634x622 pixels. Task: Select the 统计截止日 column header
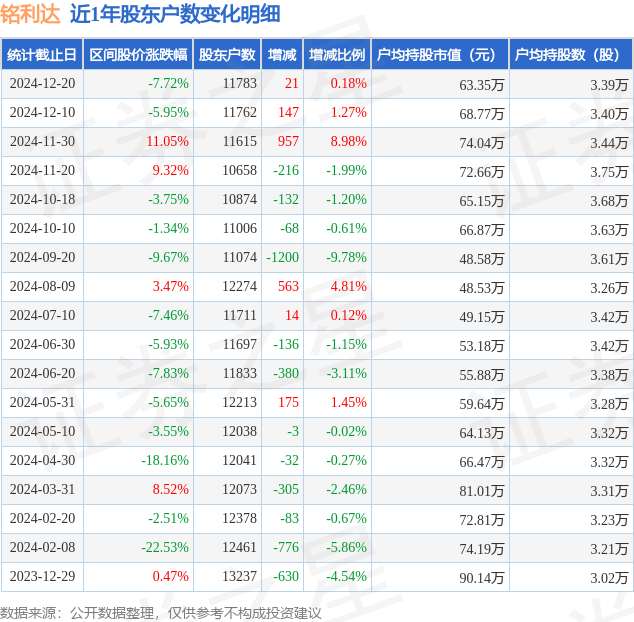42,55
